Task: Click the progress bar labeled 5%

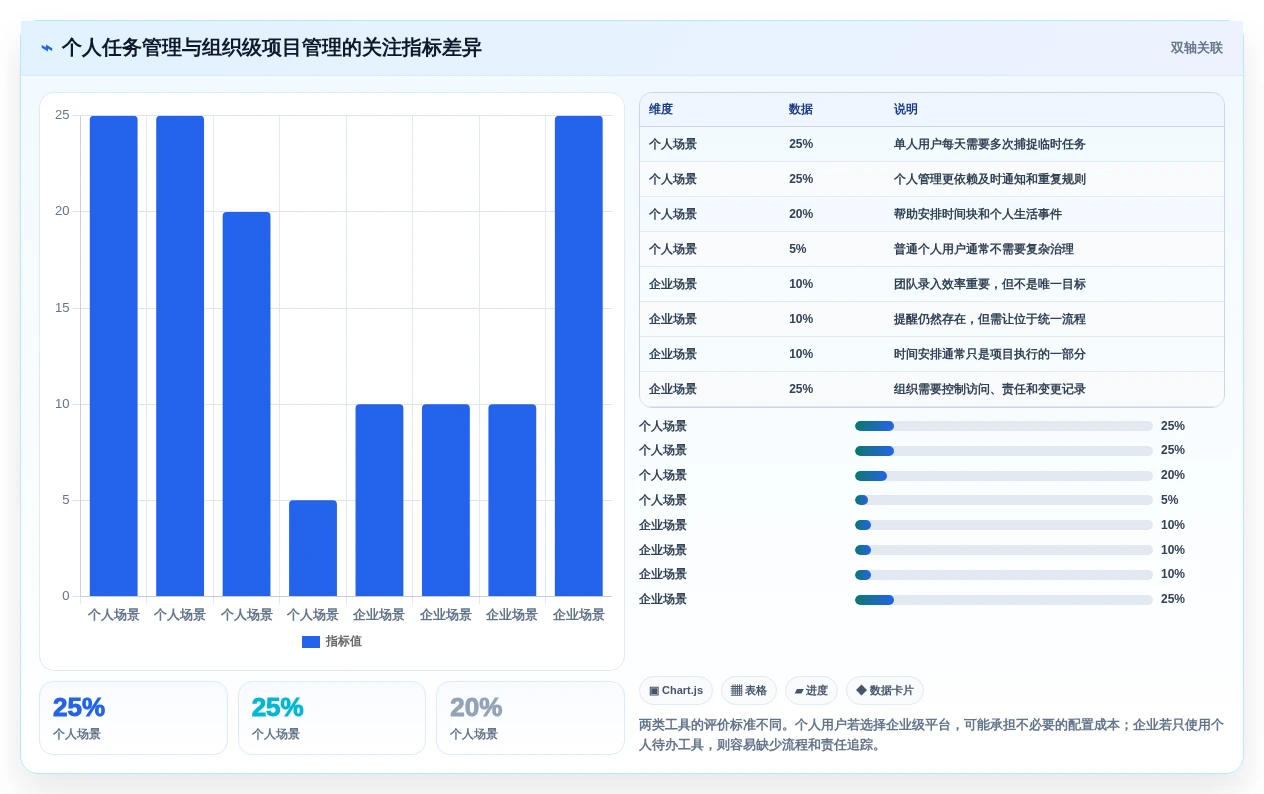Action: pyautogui.click(x=1004, y=500)
